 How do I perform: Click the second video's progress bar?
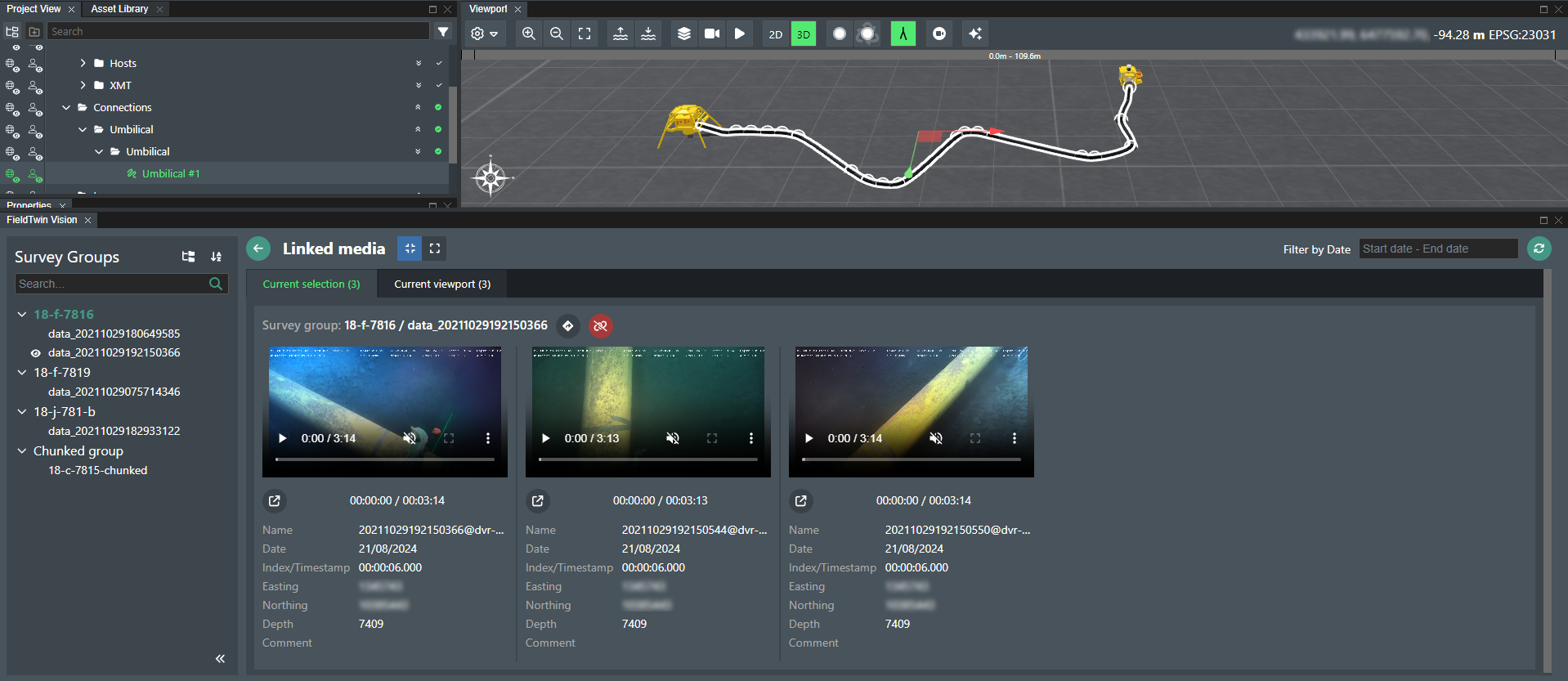[x=648, y=459]
